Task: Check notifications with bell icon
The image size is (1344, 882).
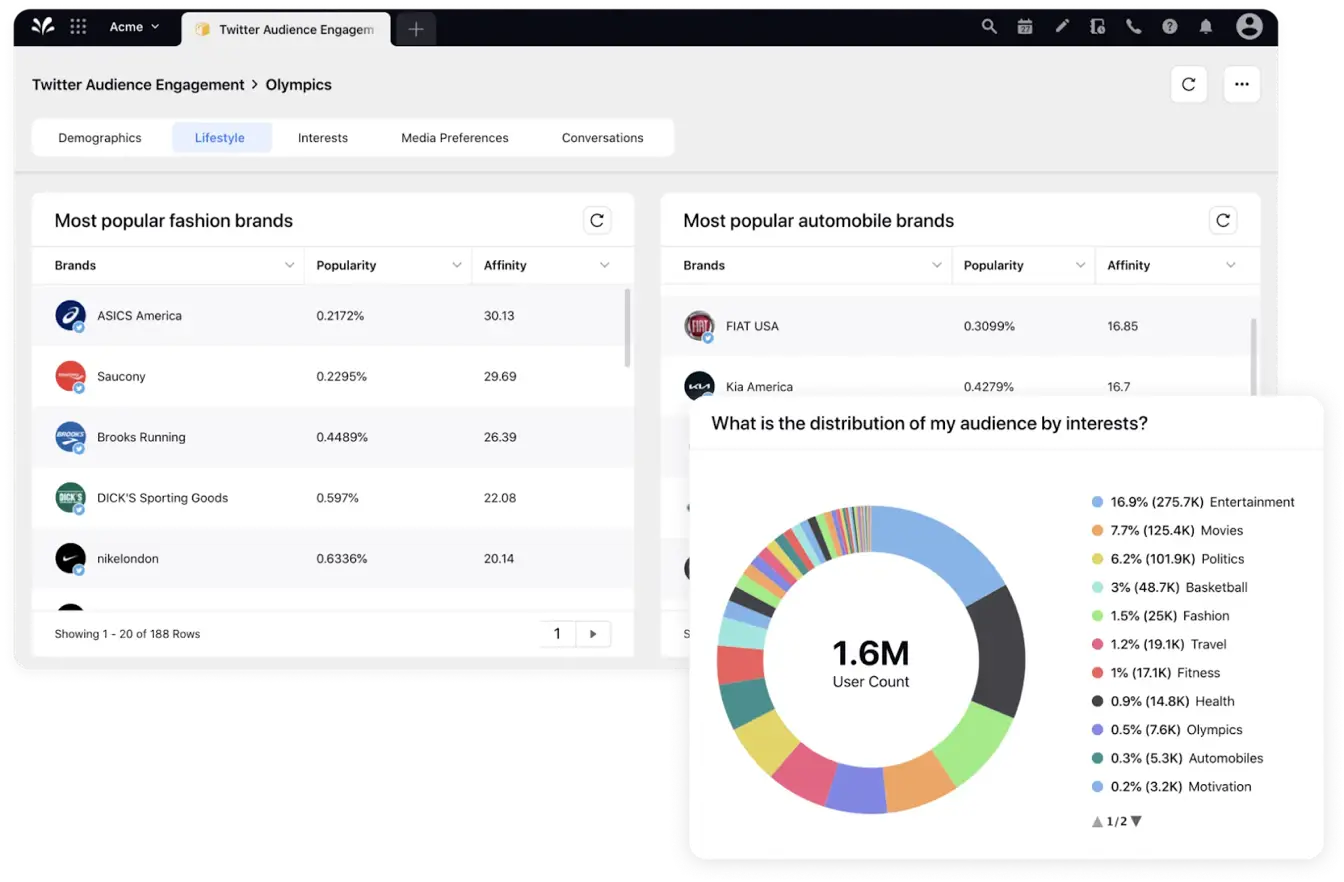Action: coord(1206,26)
